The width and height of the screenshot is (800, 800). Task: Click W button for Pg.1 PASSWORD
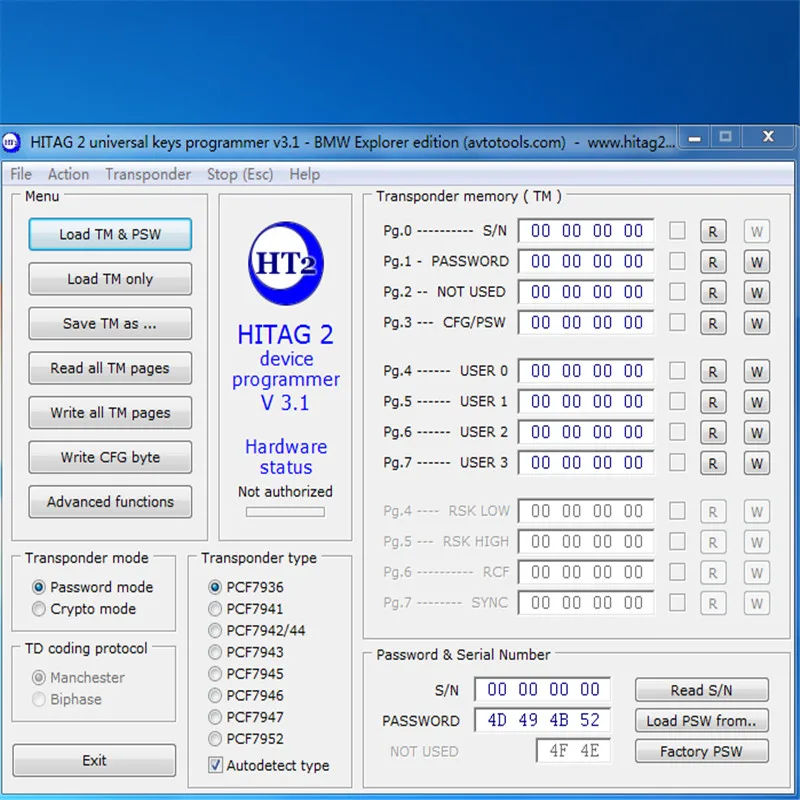(757, 262)
